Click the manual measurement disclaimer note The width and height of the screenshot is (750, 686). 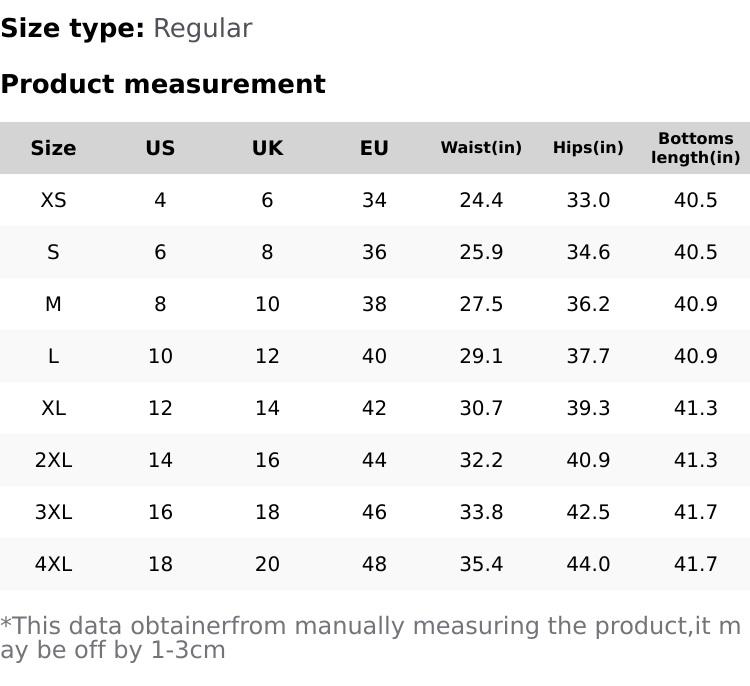coord(370,638)
